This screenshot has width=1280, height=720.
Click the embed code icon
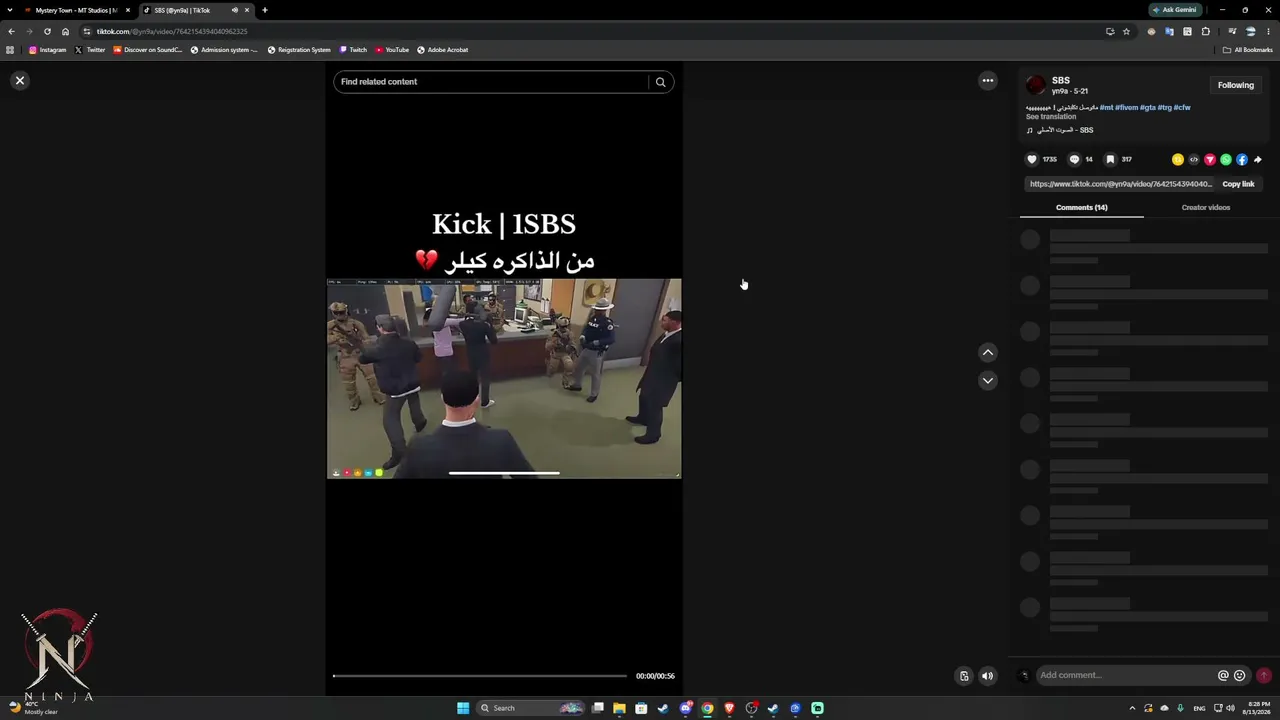[x=1194, y=159]
